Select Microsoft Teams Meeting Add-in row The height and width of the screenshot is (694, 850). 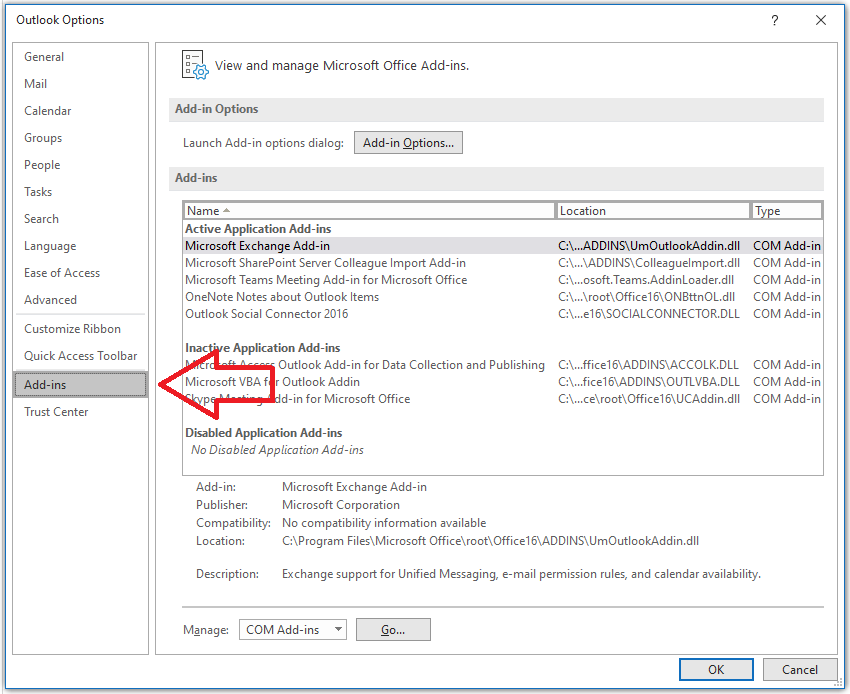point(502,280)
